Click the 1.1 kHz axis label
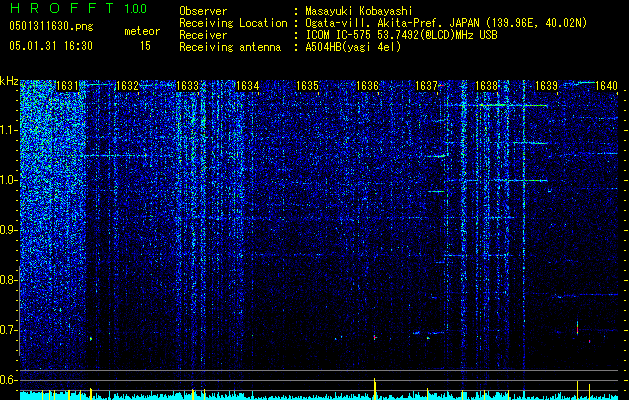This screenshot has height=400, width=629. tap(9, 130)
